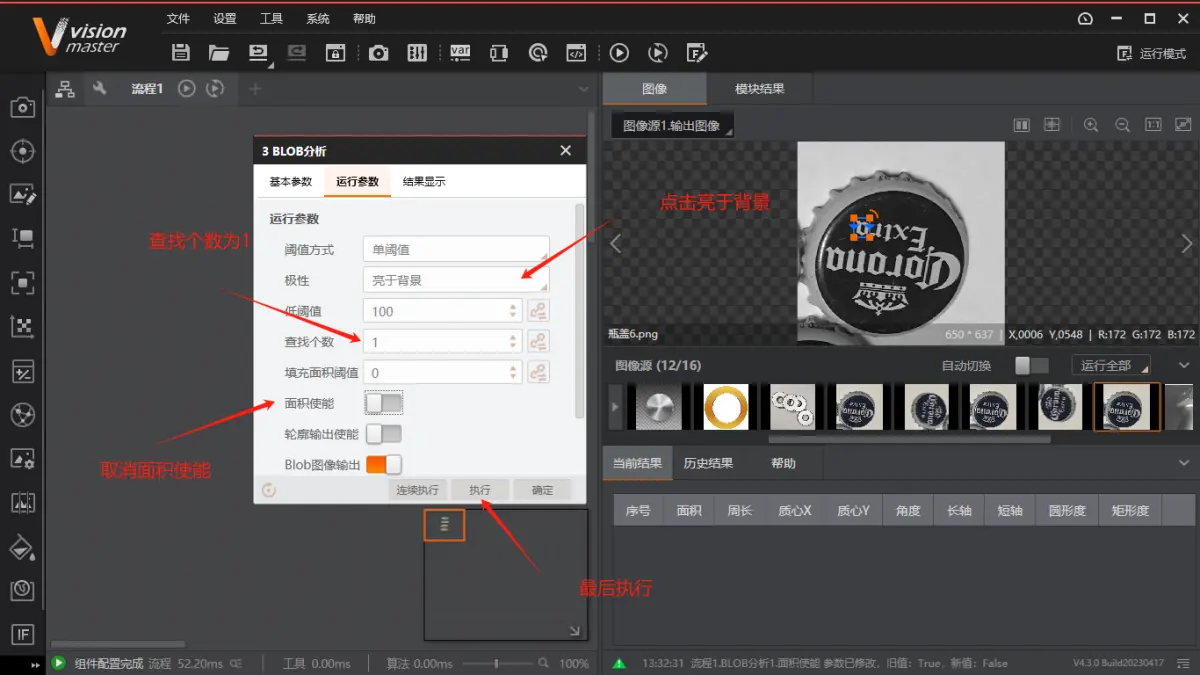Switch to 模块结果 tab

coord(760,89)
